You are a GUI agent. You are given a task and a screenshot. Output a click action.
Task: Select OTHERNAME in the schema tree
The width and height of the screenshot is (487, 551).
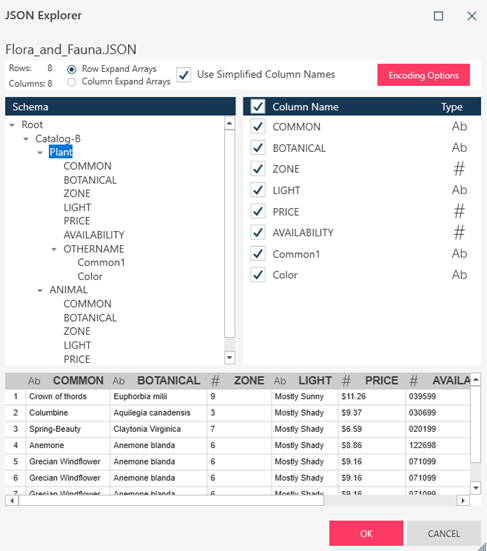[x=94, y=249]
